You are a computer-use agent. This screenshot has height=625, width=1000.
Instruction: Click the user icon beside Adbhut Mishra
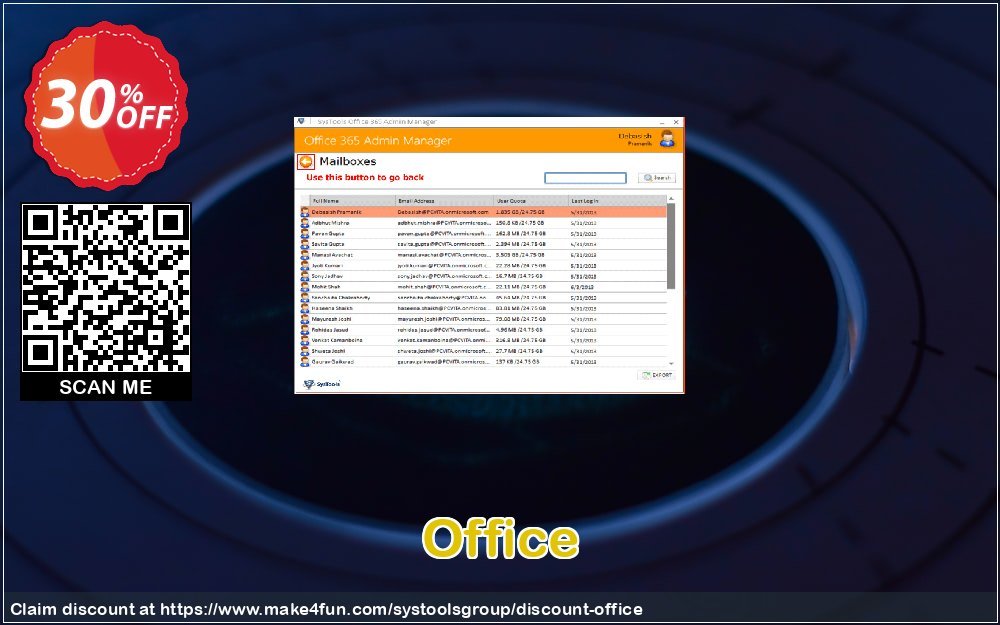(x=305, y=223)
